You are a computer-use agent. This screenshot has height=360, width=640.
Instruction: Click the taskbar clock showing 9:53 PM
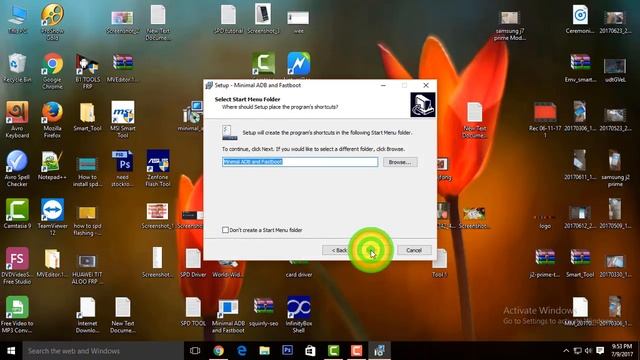point(621,351)
